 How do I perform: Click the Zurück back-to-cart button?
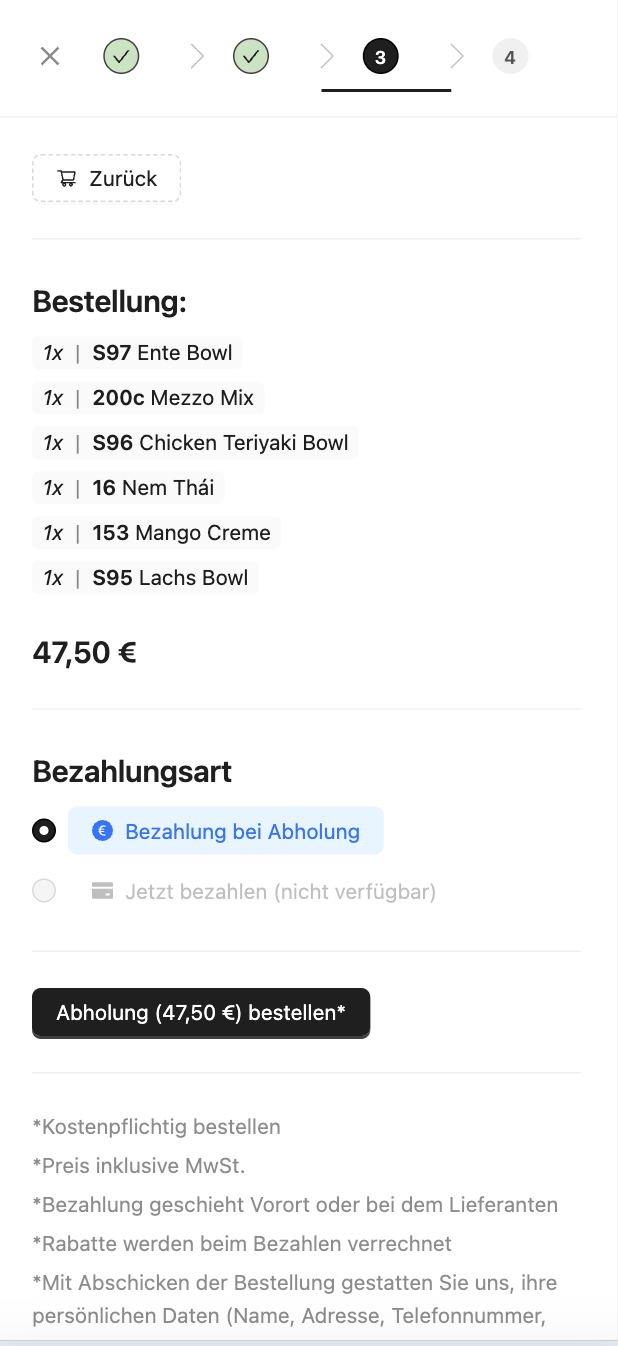(x=107, y=179)
